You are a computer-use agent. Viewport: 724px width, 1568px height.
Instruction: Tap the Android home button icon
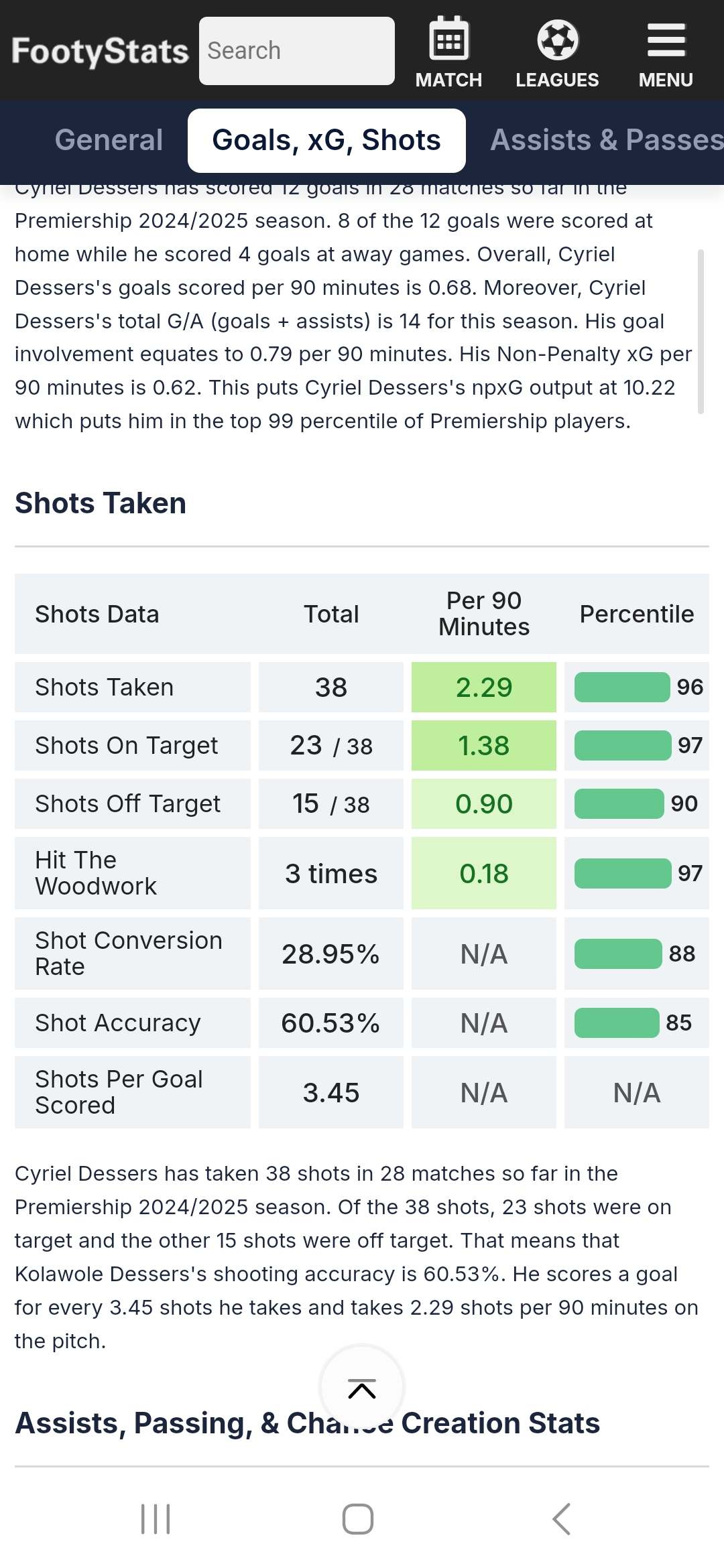tap(358, 1518)
